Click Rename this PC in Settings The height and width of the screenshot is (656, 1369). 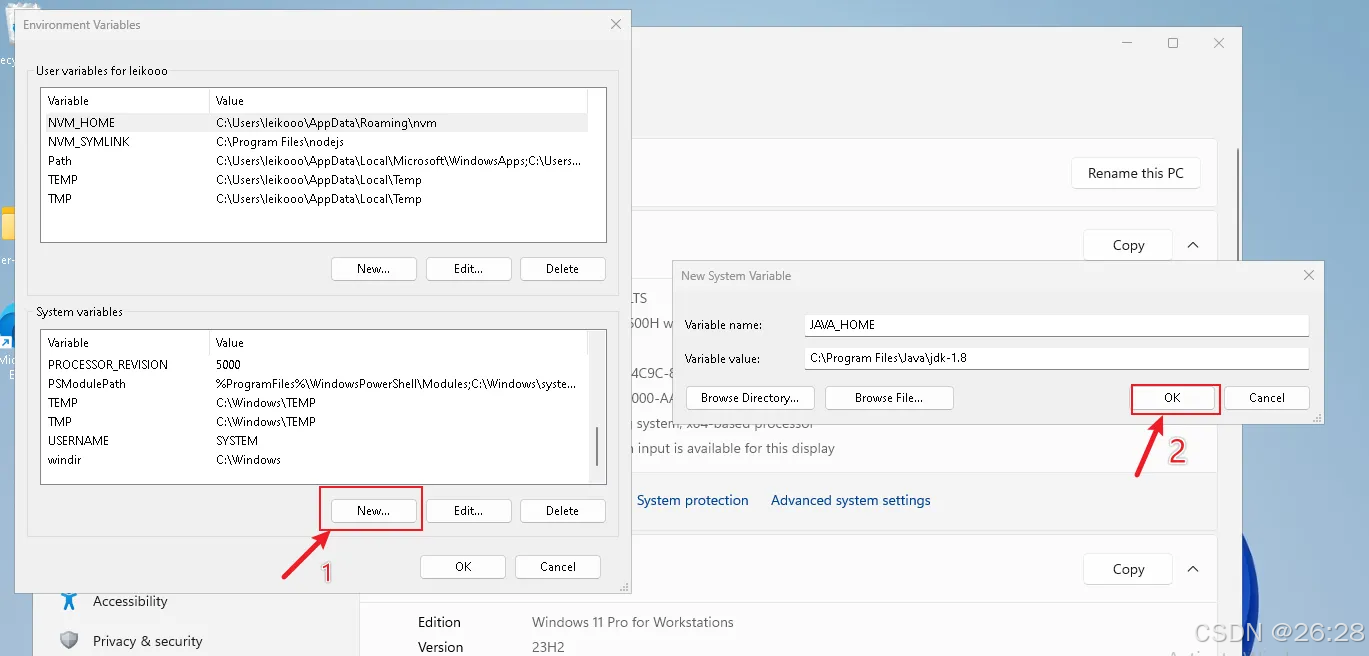click(1135, 173)
